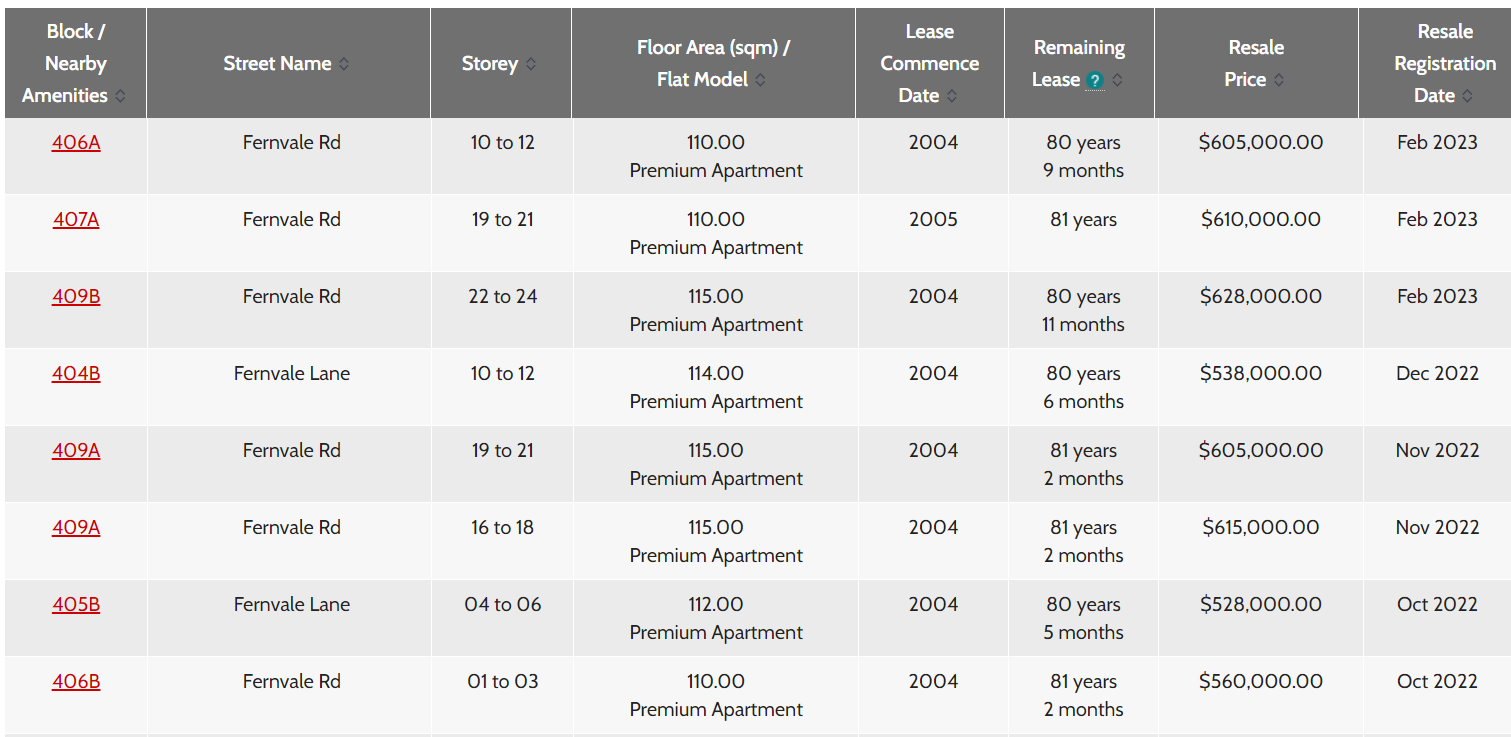The width and height of the screenshot is (1511, 737).
Task: Open block 409A link for storey 19 to 21
Action: tap(76, 450)
